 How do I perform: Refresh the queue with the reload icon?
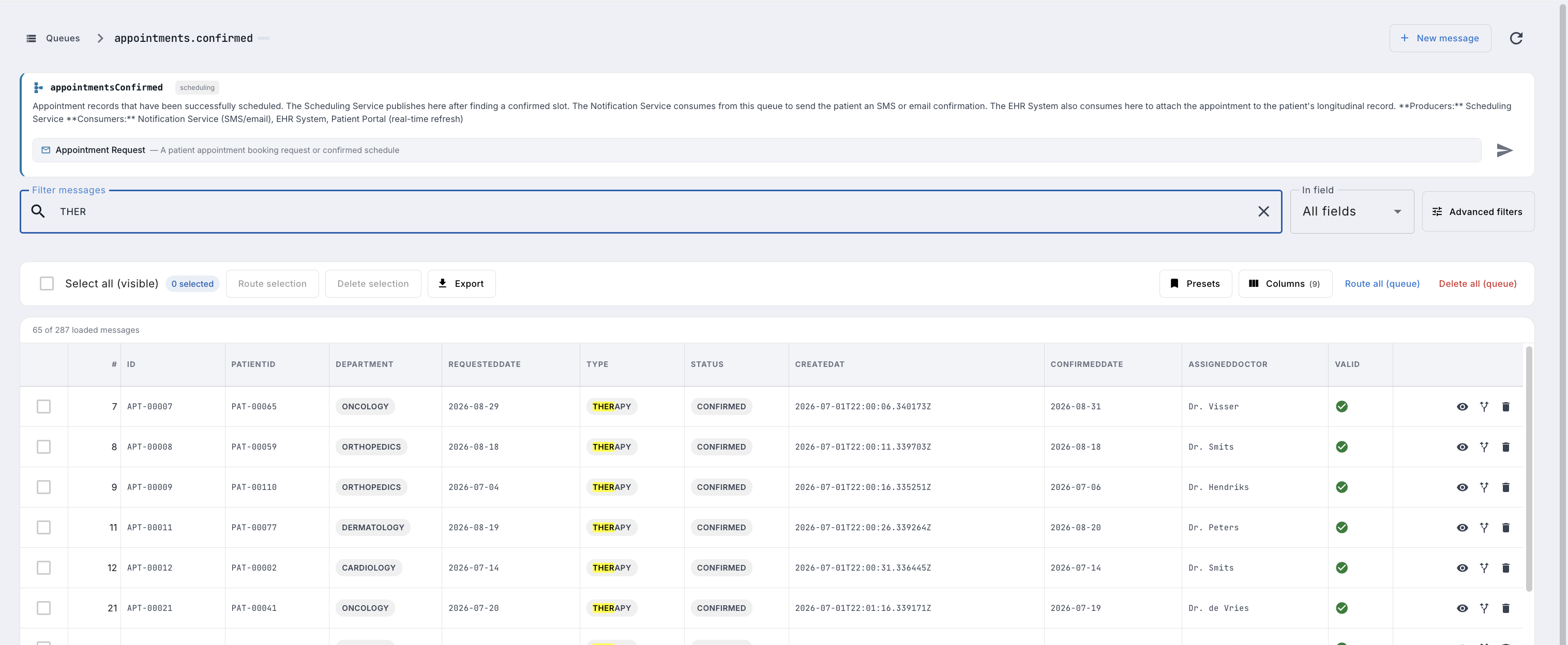pos(1516,38)
